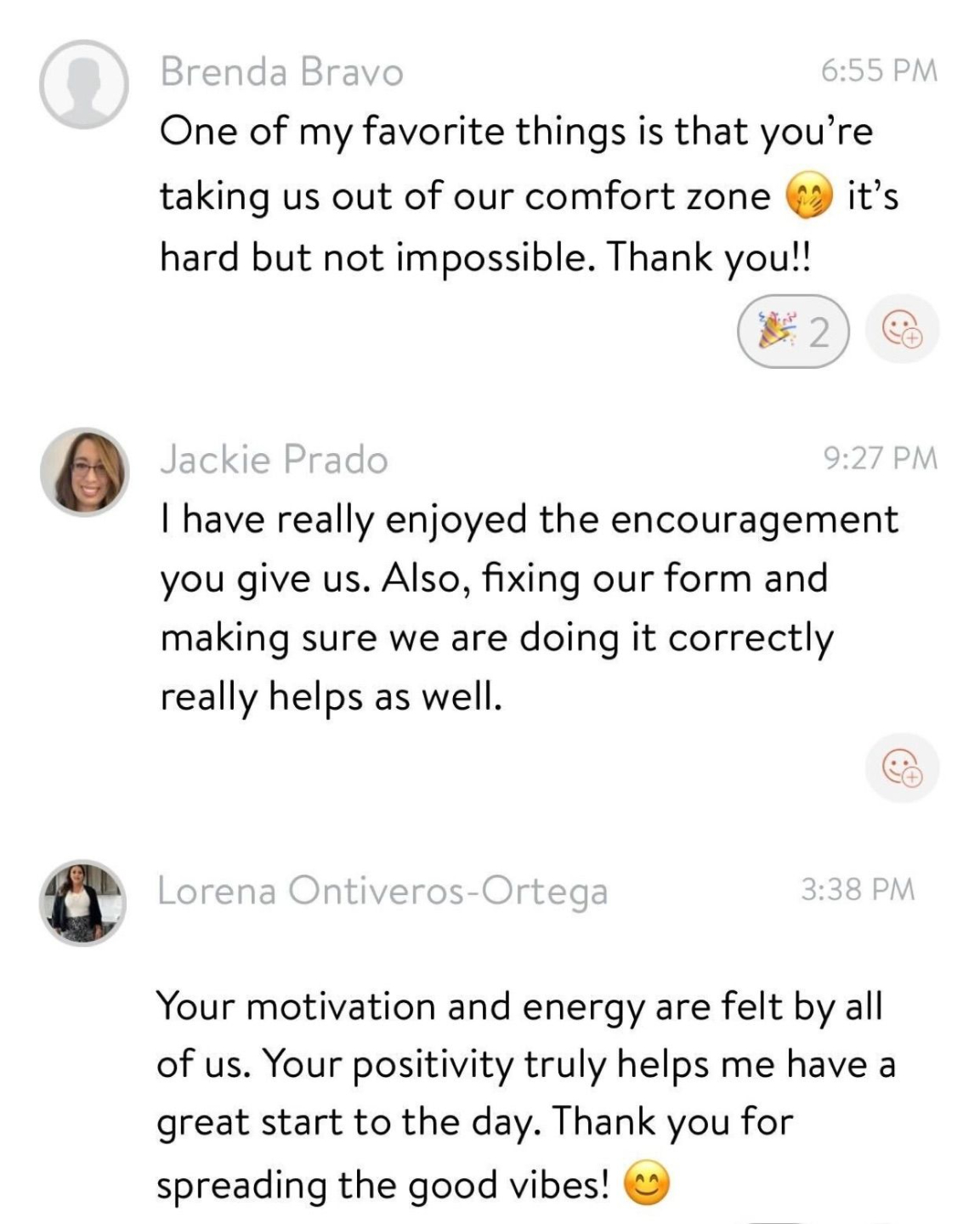Click the 6:55 PM timestamp

coord(879,71)
